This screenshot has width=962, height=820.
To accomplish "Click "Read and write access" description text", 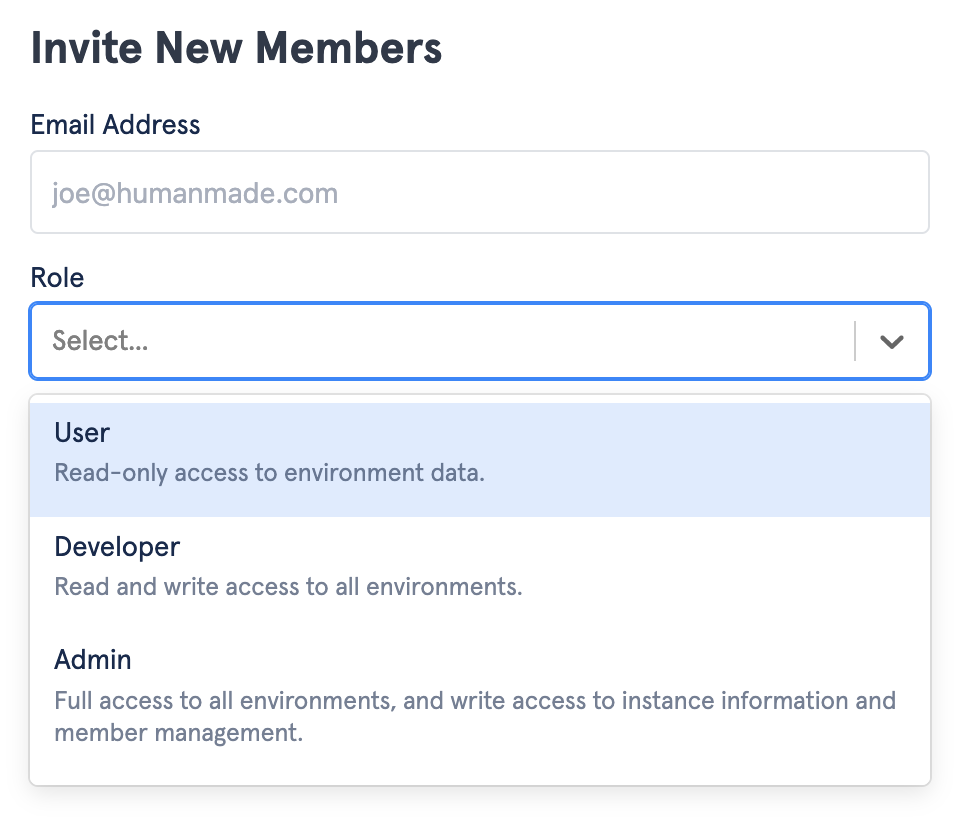I will click(288, 586).
